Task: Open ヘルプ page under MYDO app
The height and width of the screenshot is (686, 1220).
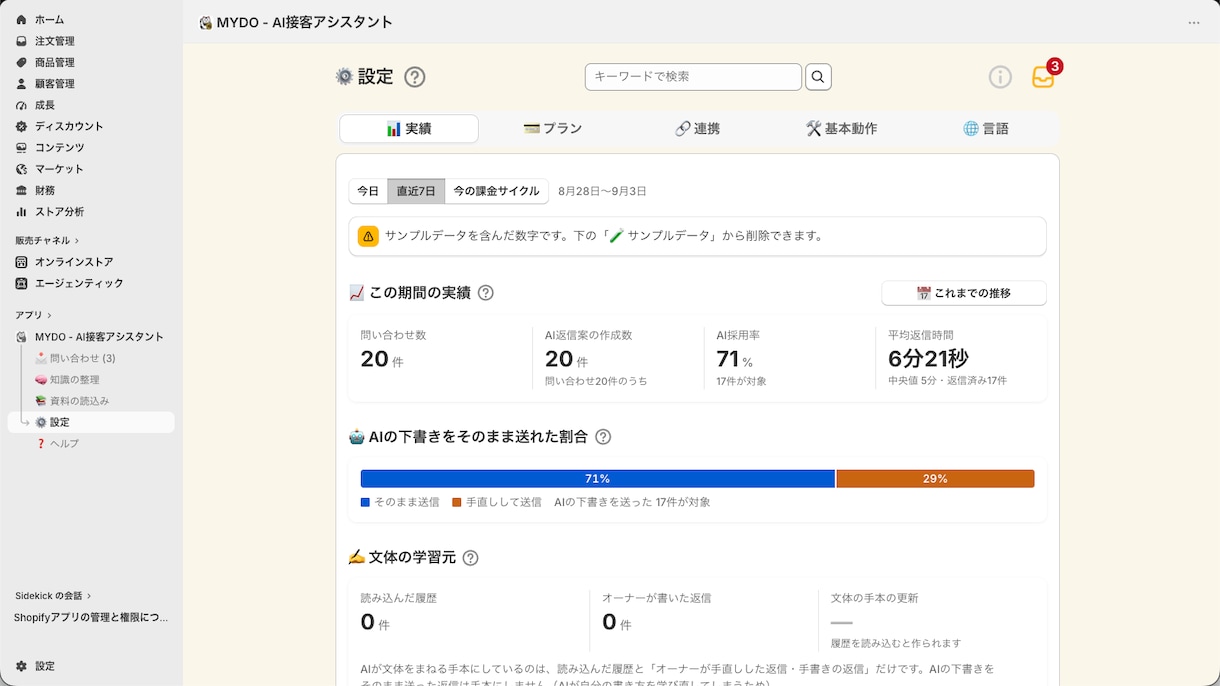Action: 64,444
